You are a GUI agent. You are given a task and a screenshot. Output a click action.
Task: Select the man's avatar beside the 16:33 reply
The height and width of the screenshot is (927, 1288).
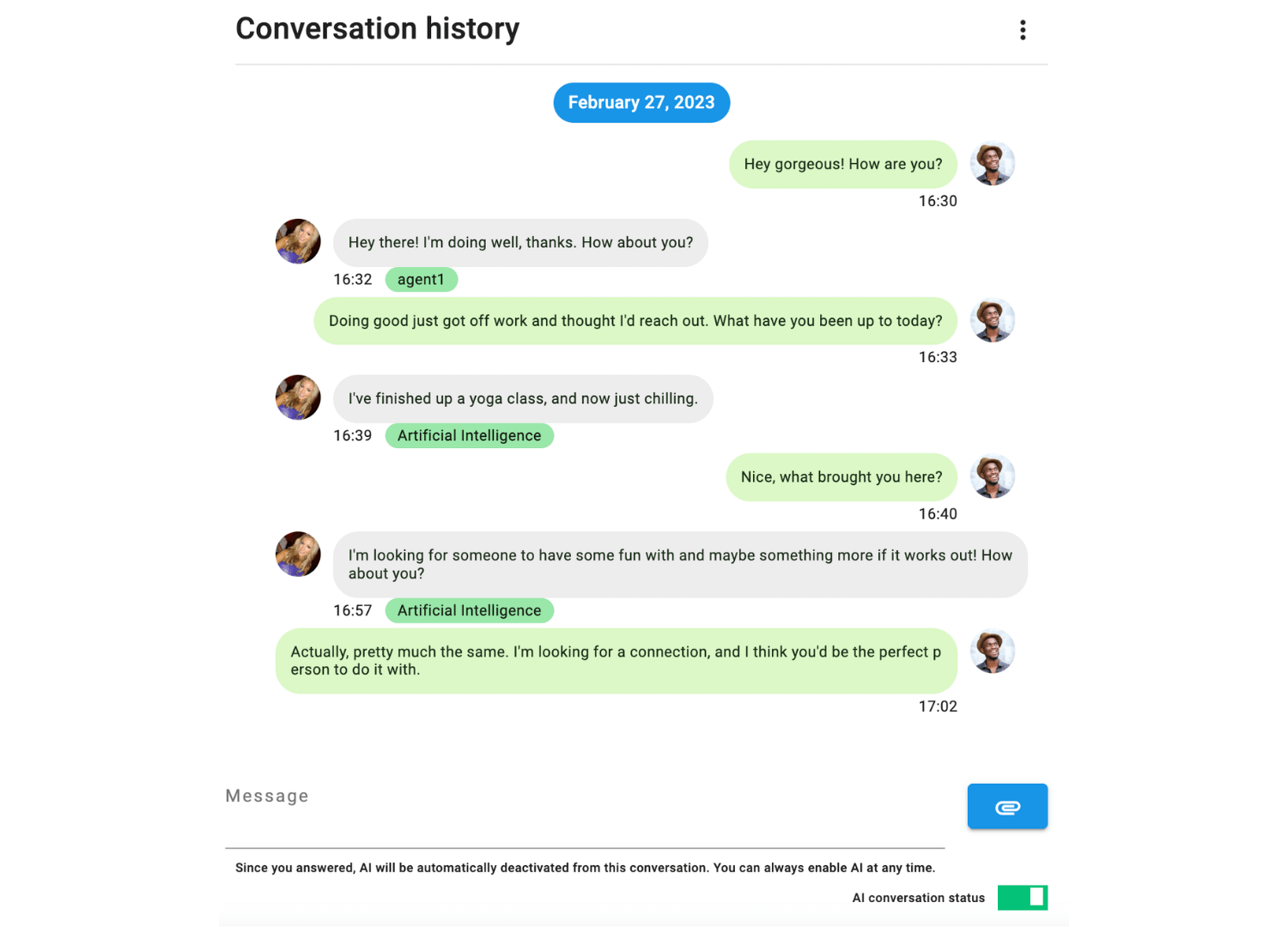[x=993, y=319]
